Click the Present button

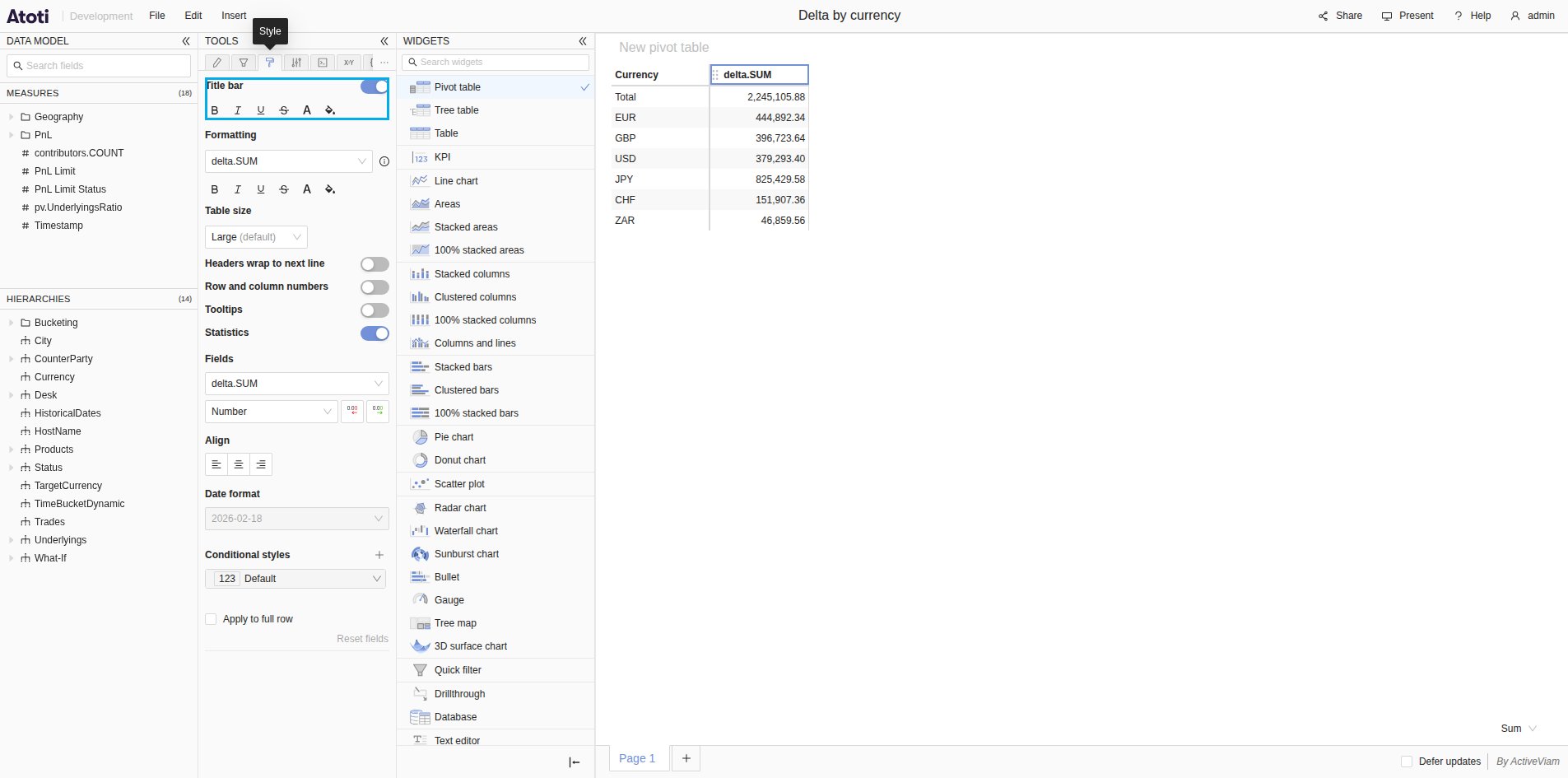[x=1407, y=16]
